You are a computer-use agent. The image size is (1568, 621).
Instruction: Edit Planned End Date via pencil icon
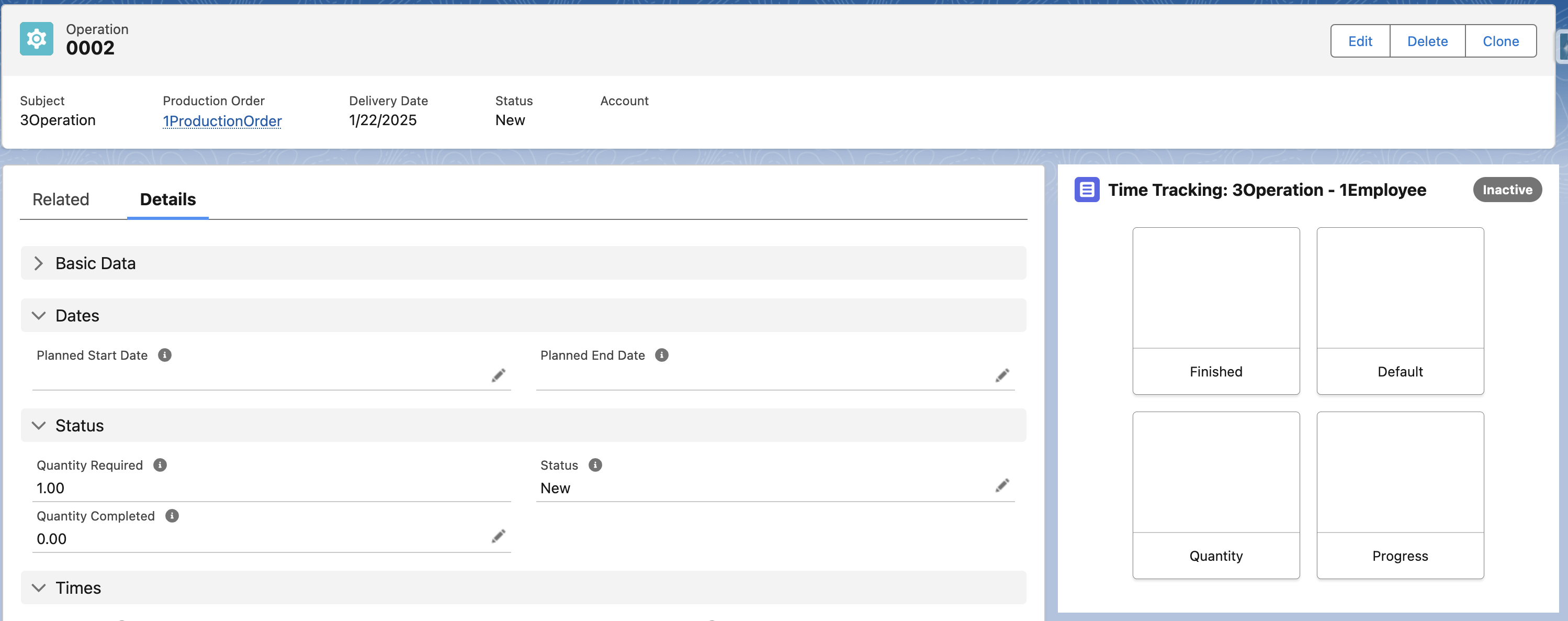coord(1002,375)
